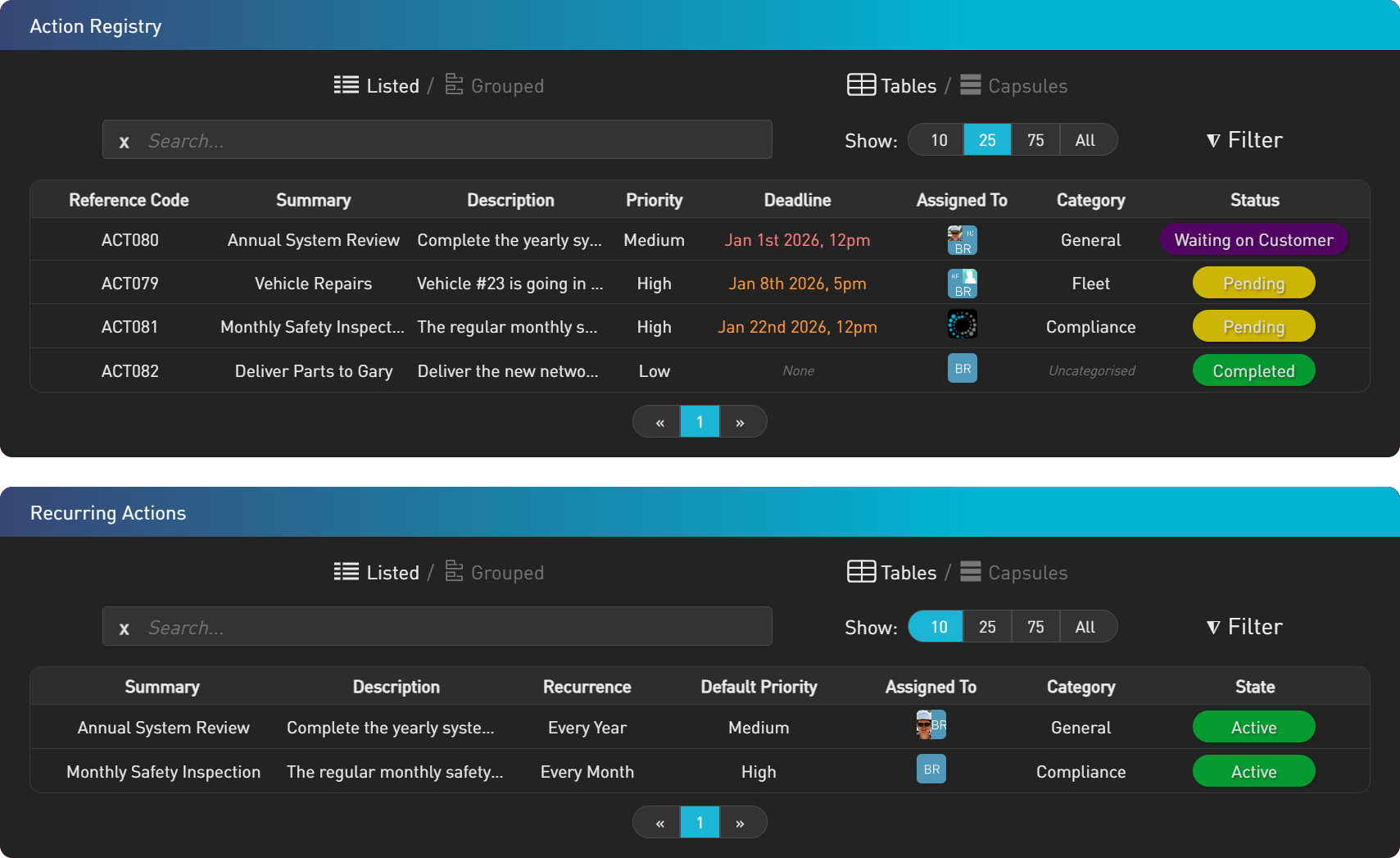Go to previous page in Recurring Actions
This screenshot has width=1400, height=858.
pos(659,823)
